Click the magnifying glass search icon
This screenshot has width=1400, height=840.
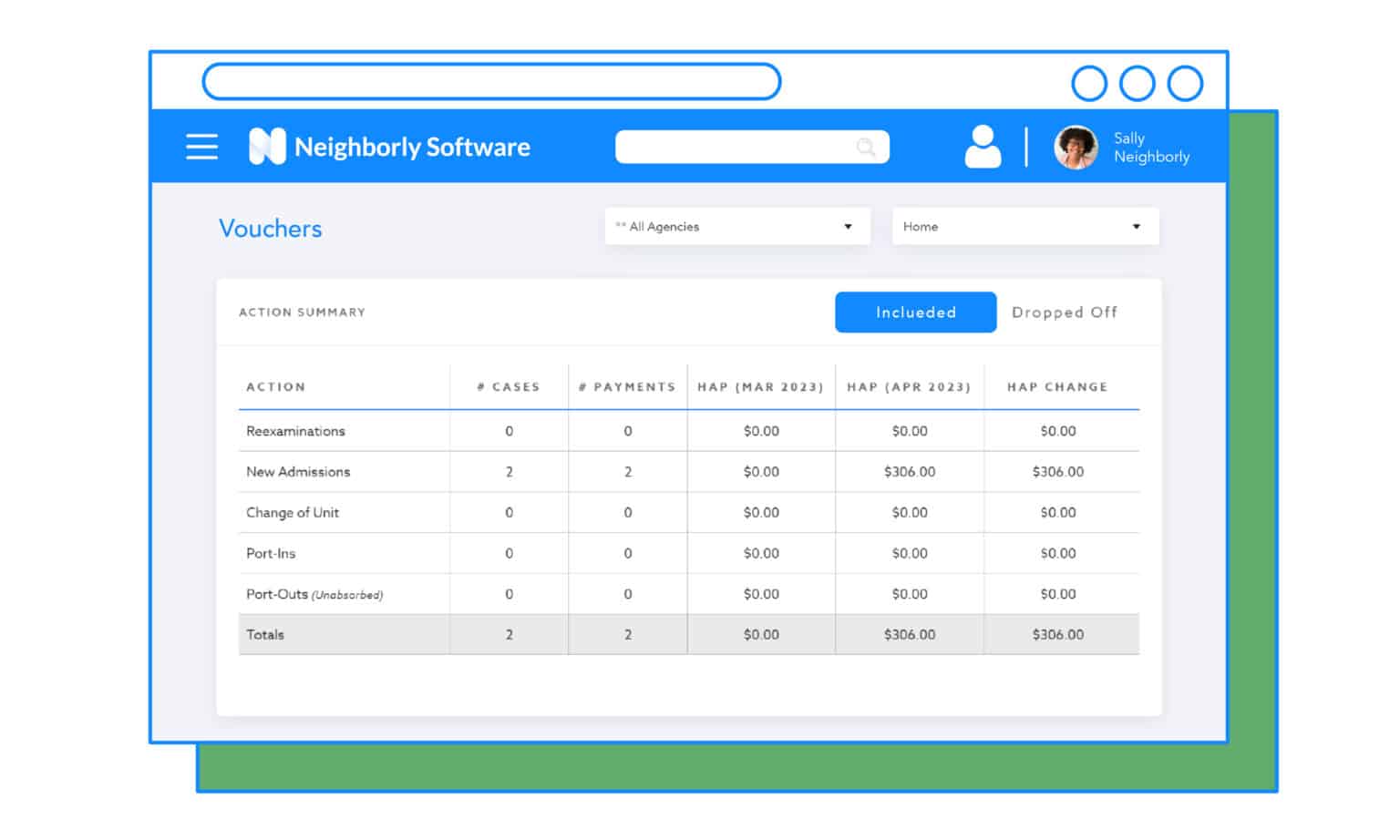coord(865,147)
